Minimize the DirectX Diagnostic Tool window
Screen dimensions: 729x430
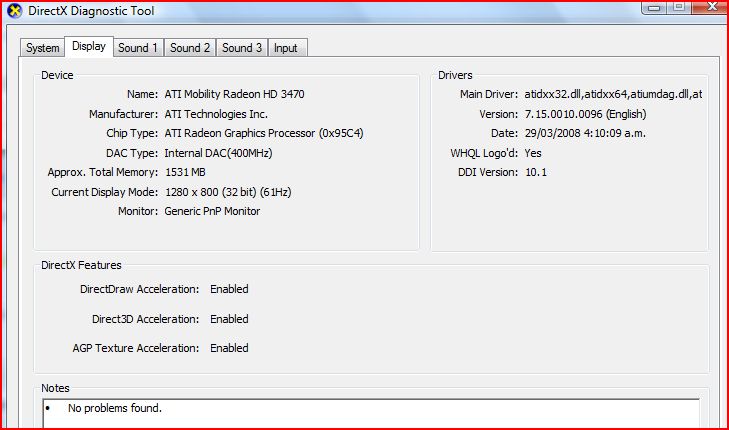tap(654, 7)
